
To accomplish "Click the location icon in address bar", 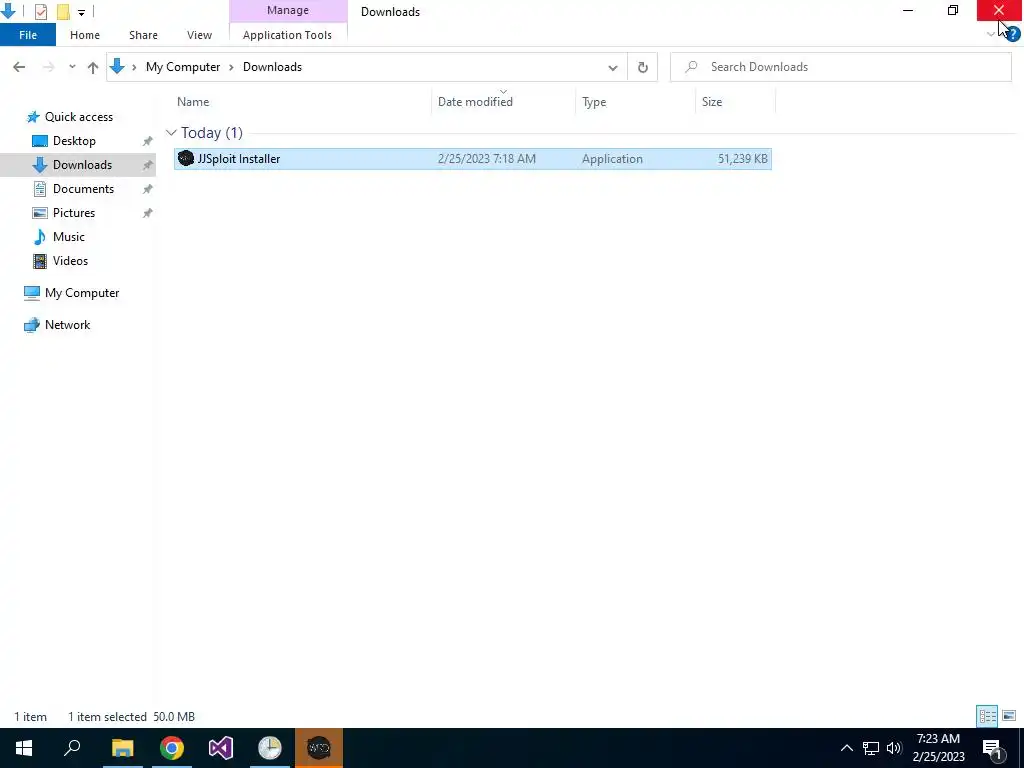I will 117,67.
